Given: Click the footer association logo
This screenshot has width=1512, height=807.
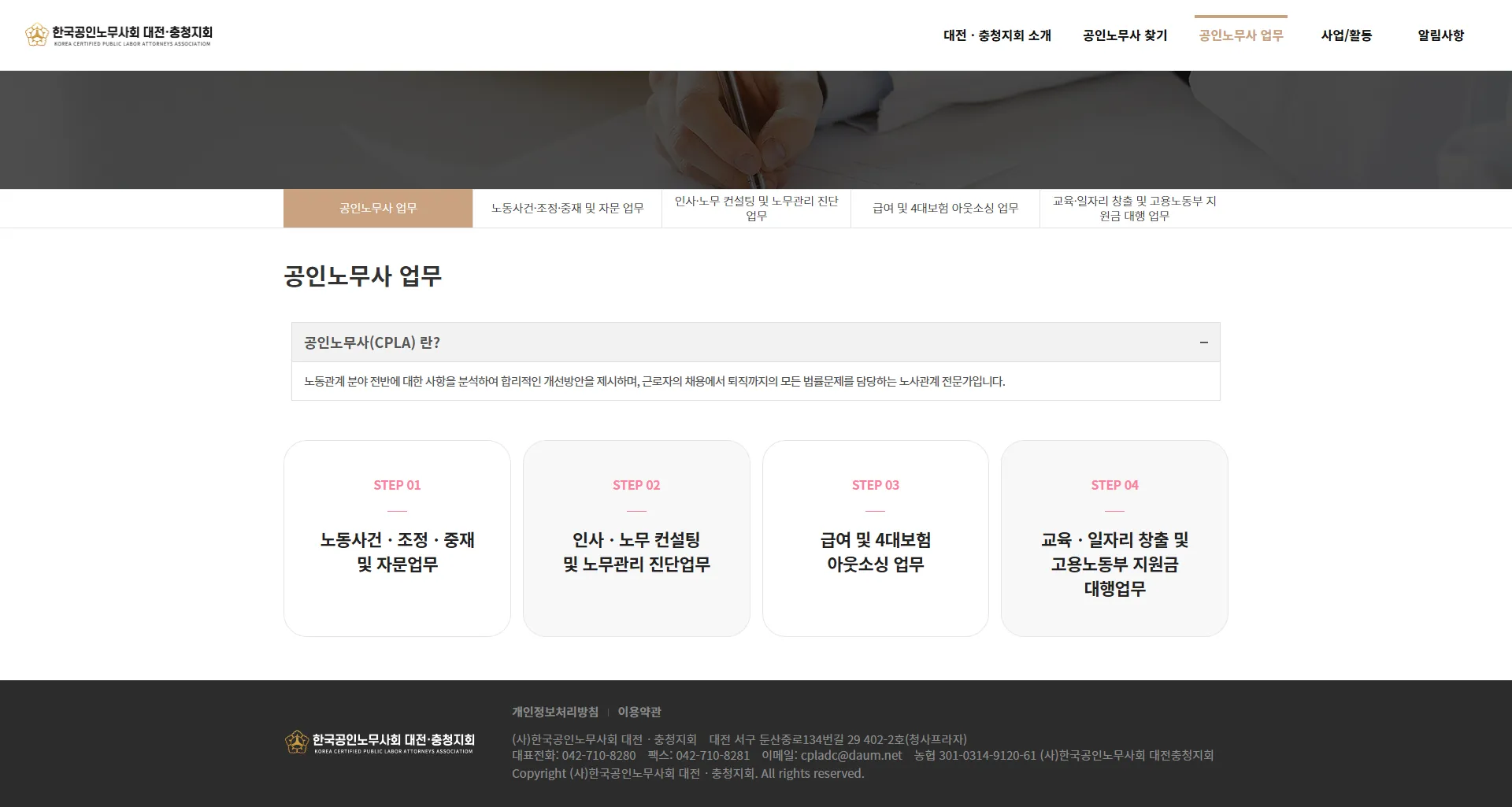Looking at the screenshot, I should coord(380,742).
